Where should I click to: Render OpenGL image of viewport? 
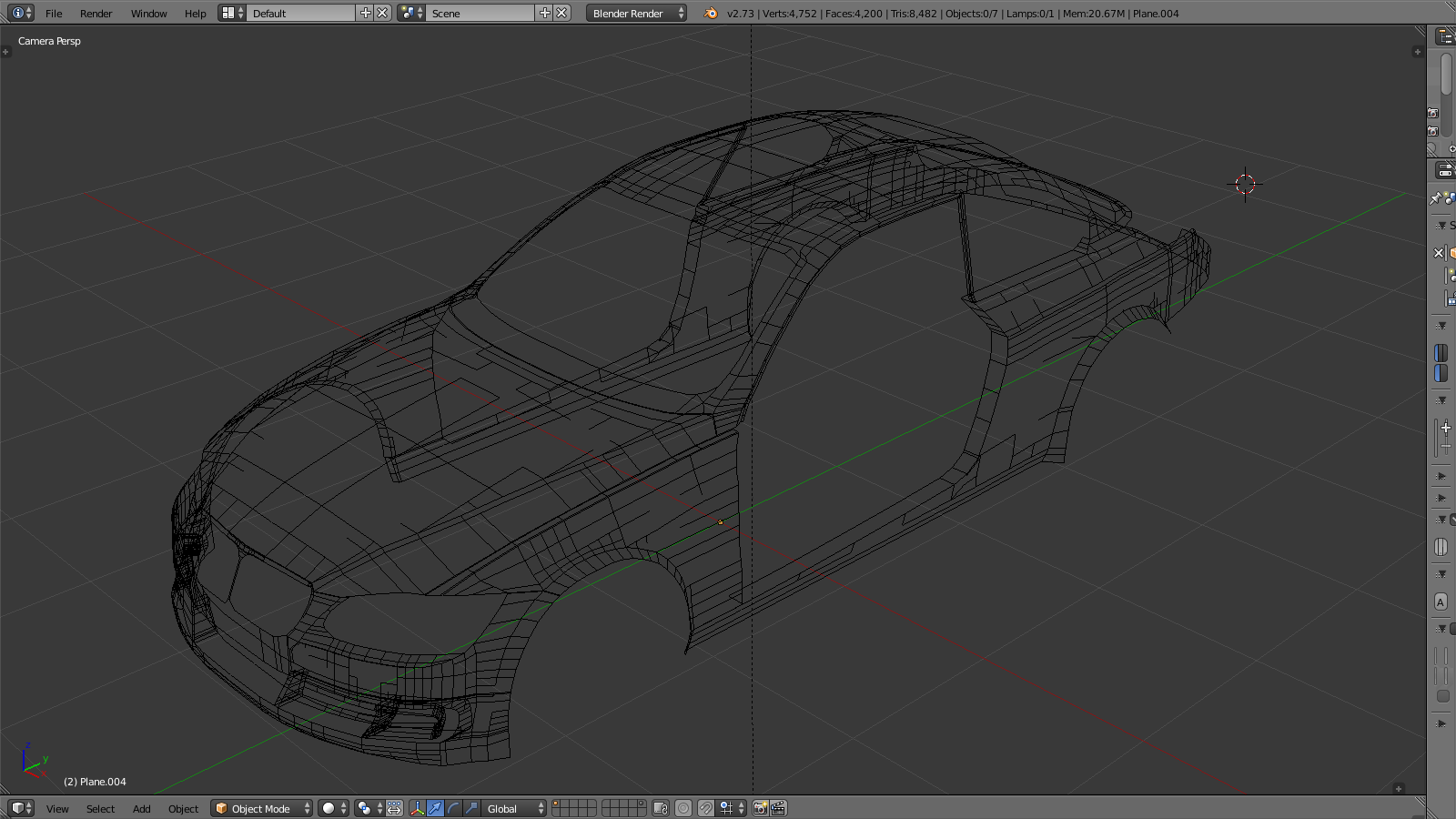click(x=761, y=808)
